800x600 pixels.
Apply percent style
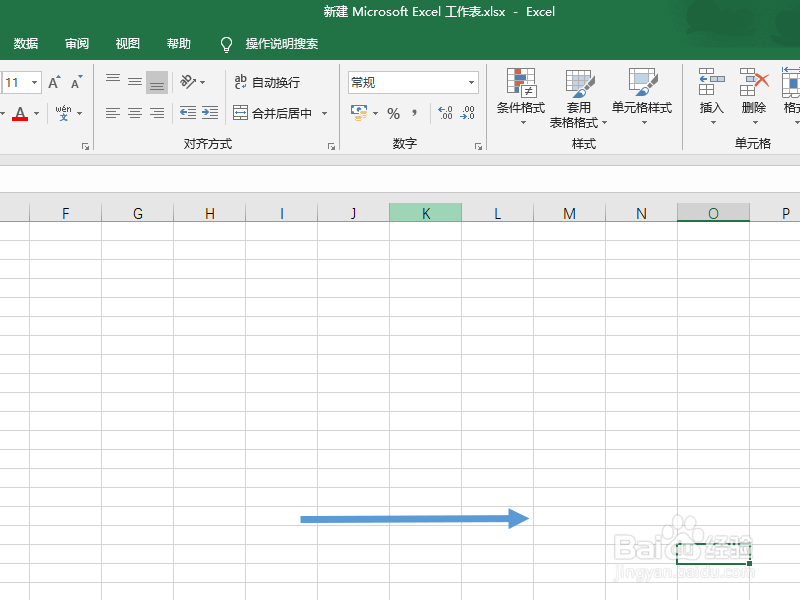(x=393, y=113)
